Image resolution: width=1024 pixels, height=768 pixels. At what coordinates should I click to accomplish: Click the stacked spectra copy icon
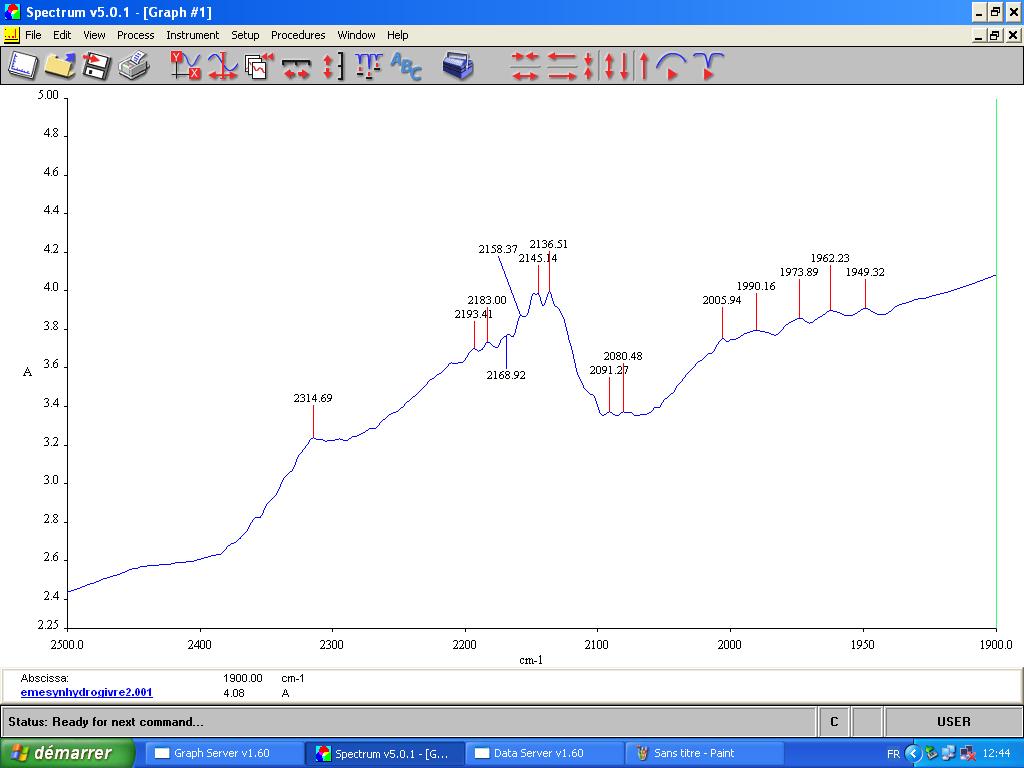[259, 66]
